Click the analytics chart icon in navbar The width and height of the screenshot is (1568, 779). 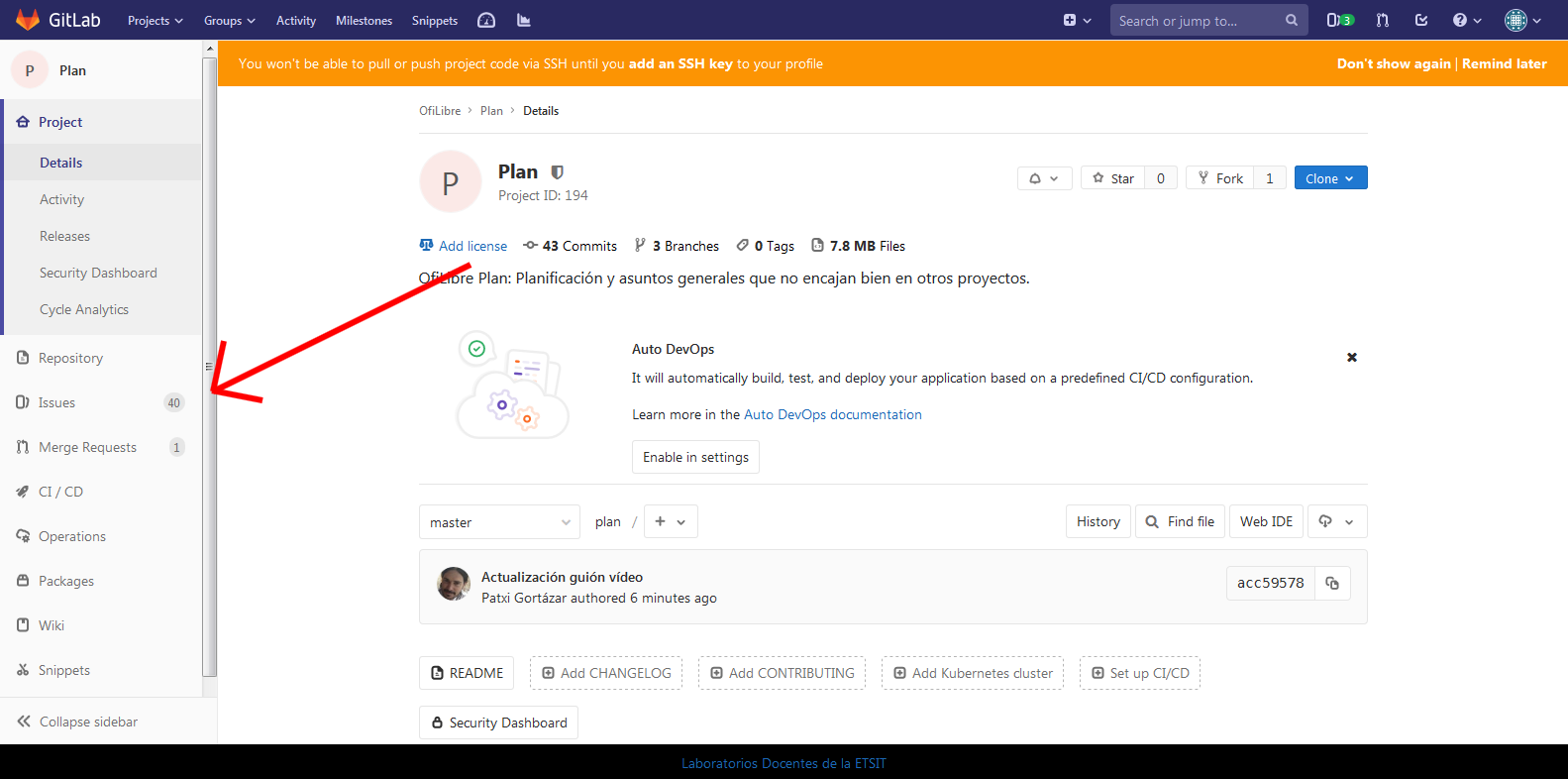524,20
